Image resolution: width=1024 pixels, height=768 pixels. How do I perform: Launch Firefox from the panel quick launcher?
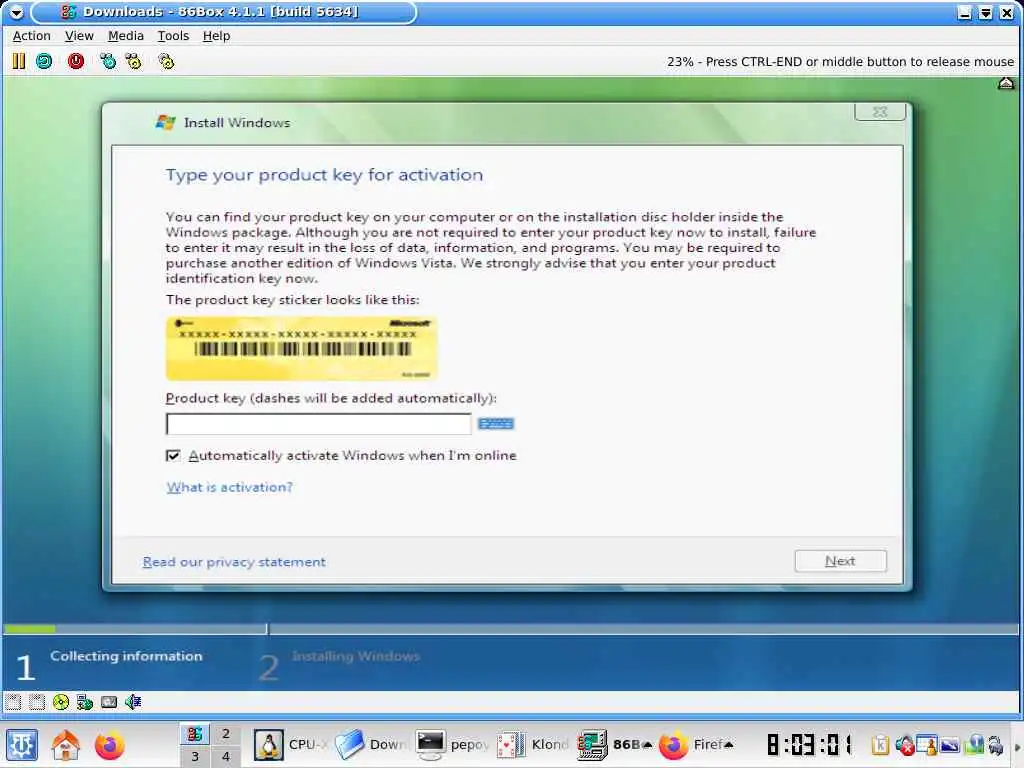[x=109, y=744]
